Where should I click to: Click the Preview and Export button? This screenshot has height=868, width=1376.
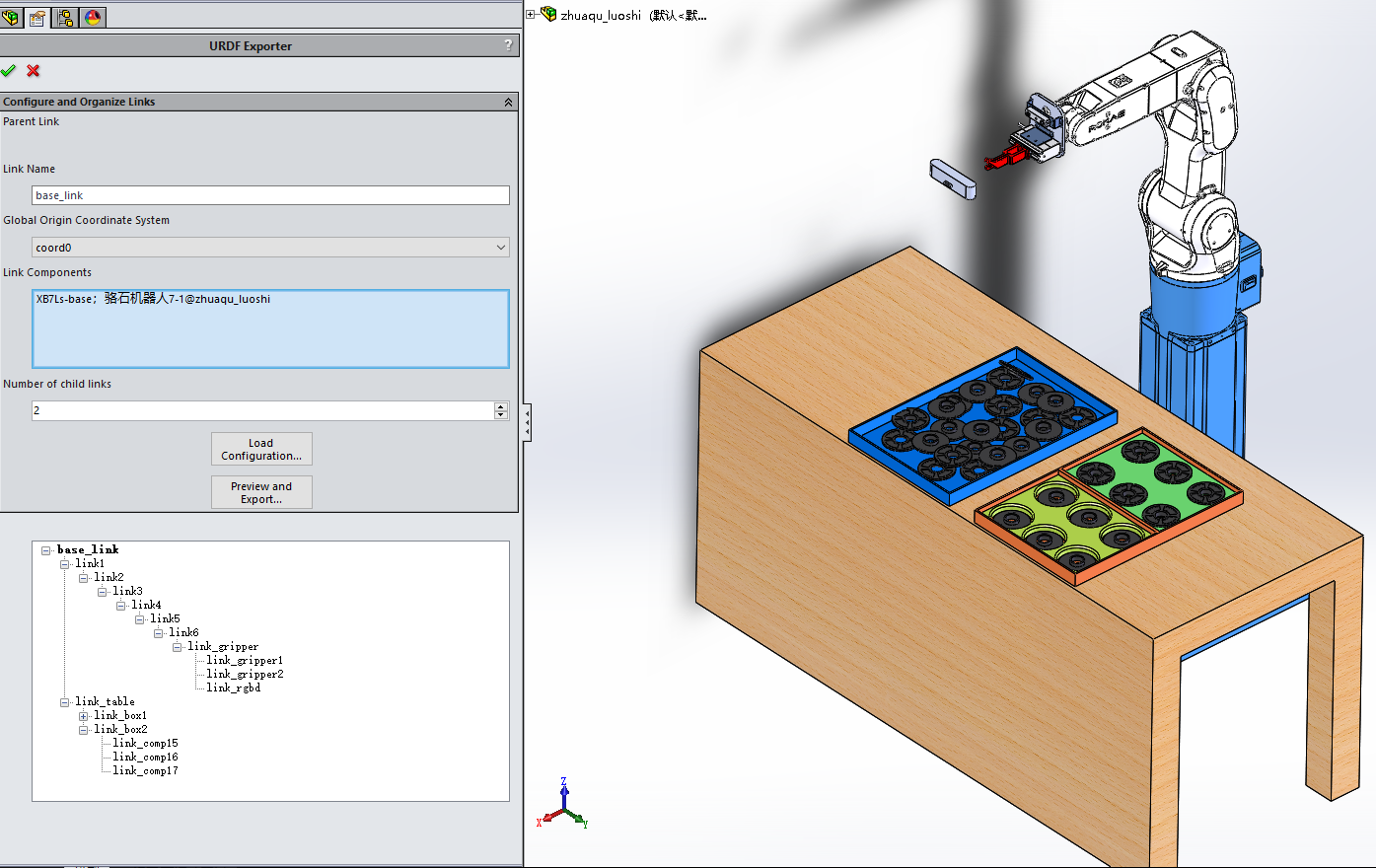click(x=261, y=492)
